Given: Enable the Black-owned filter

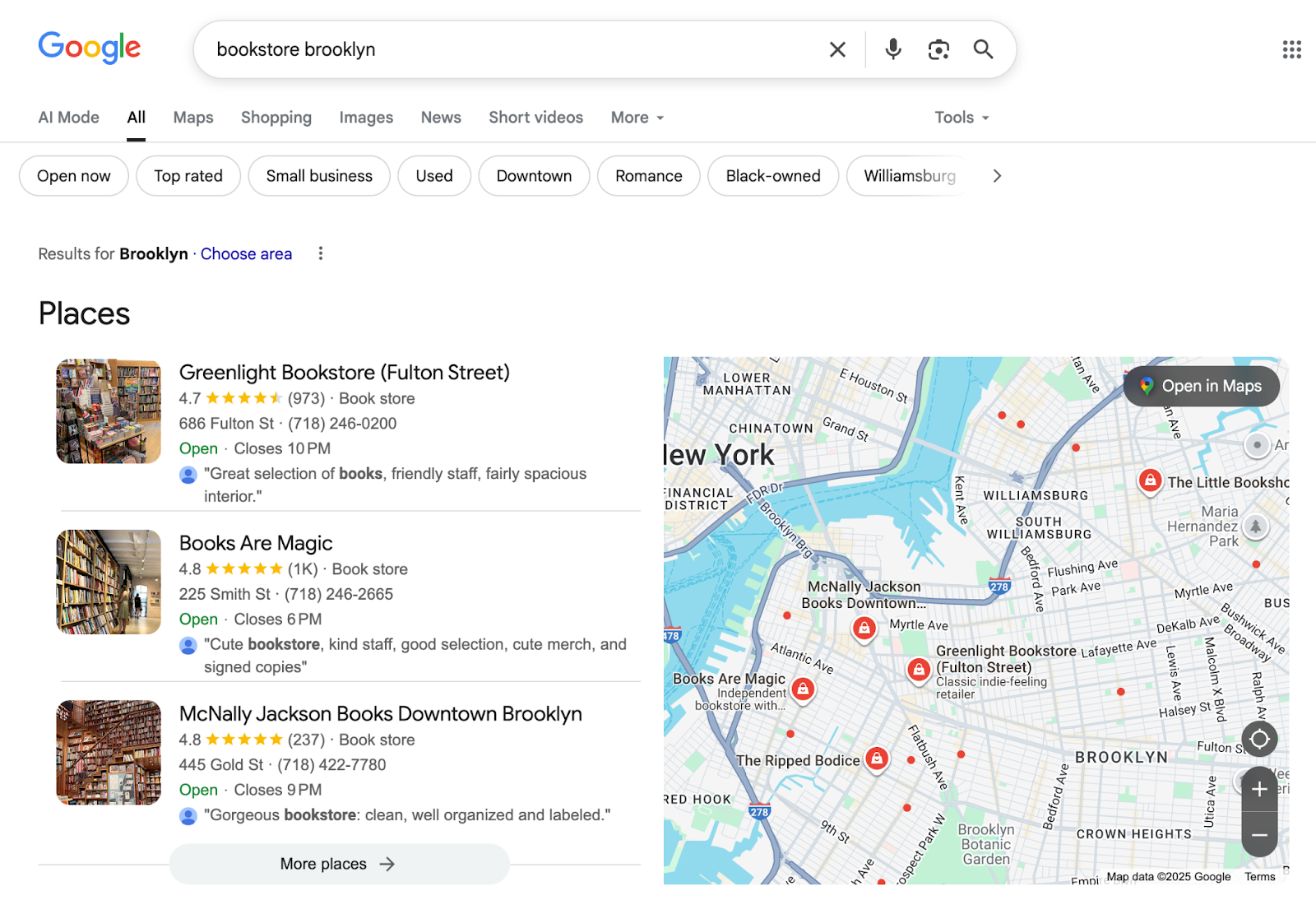Looking at the screenshot, I should (772, 175).
